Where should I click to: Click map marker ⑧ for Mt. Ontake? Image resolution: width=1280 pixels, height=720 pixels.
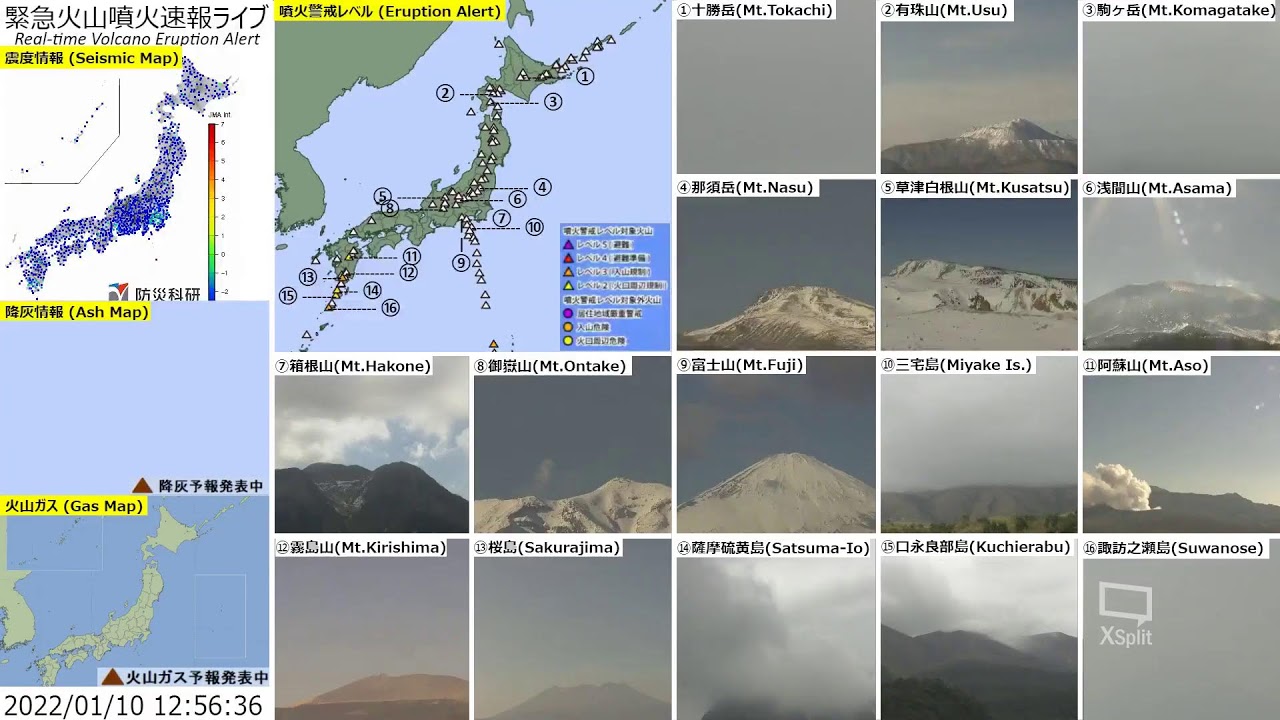click(x=390, y=208)
